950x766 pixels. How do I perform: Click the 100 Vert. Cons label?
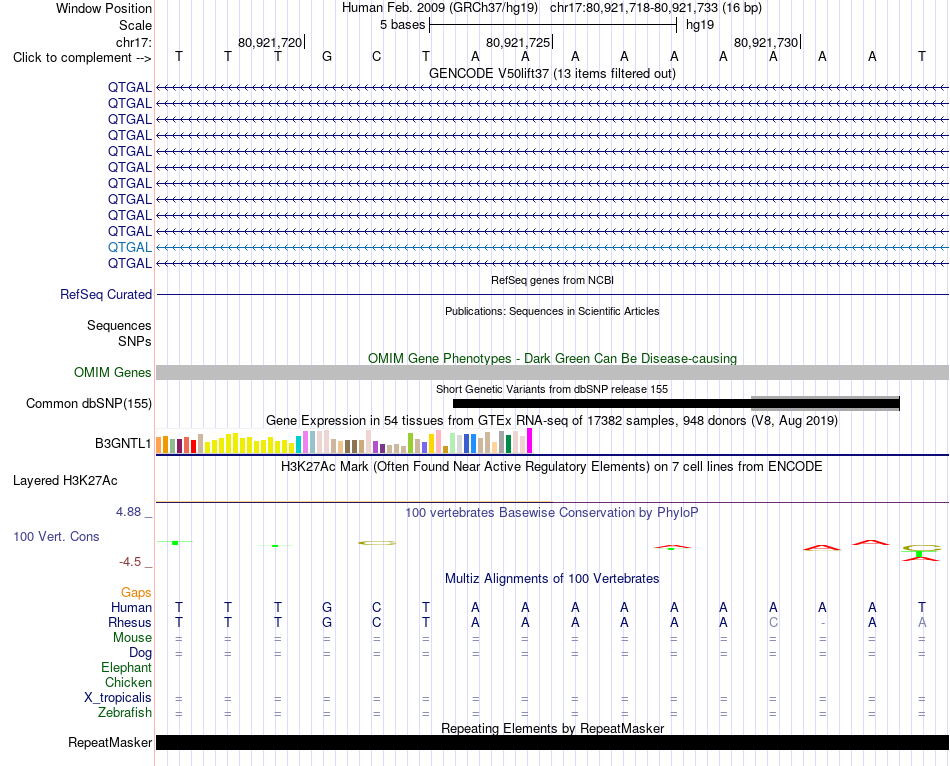tap(56, 536)
